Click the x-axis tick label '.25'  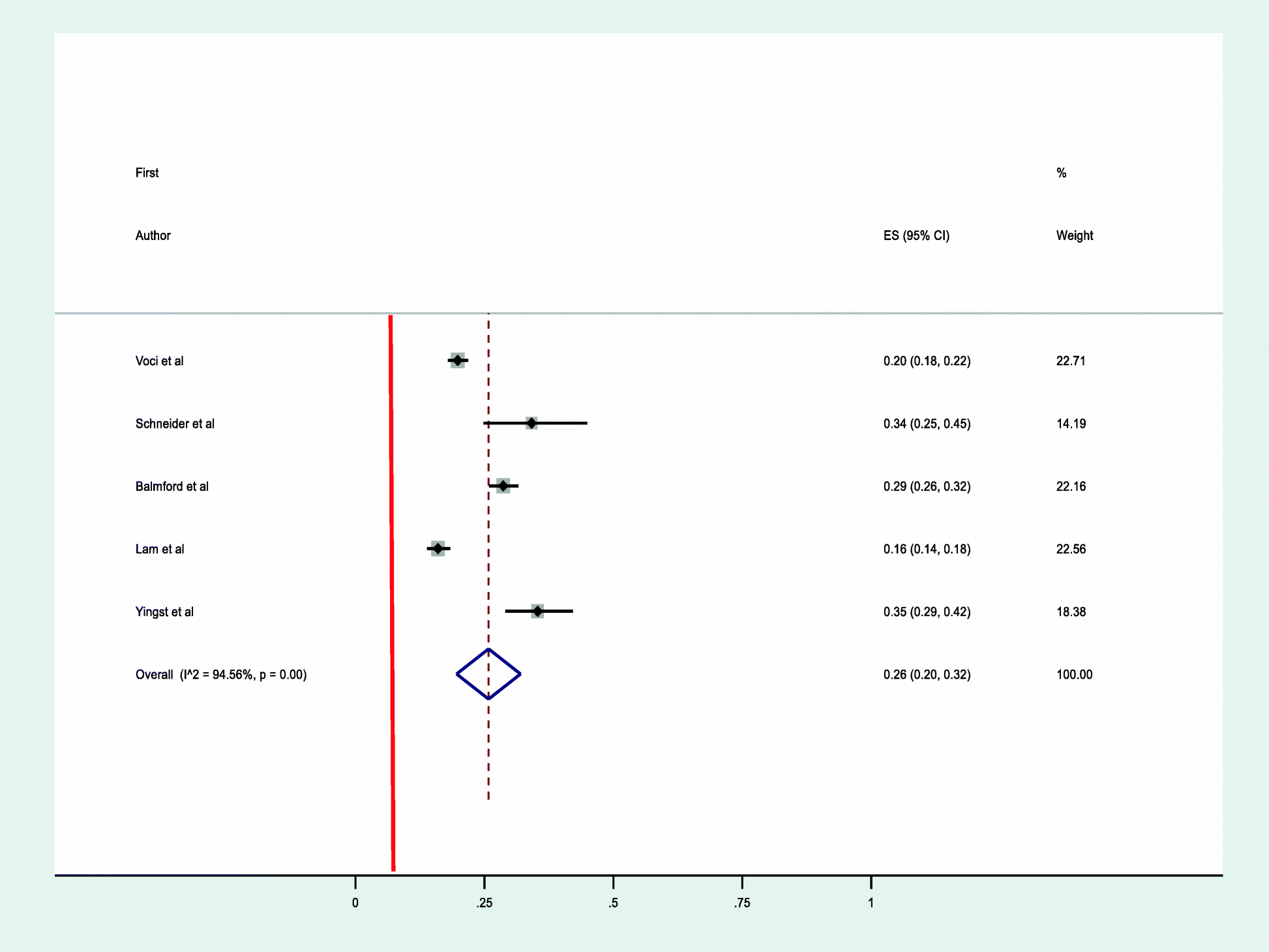click(484, 903)
